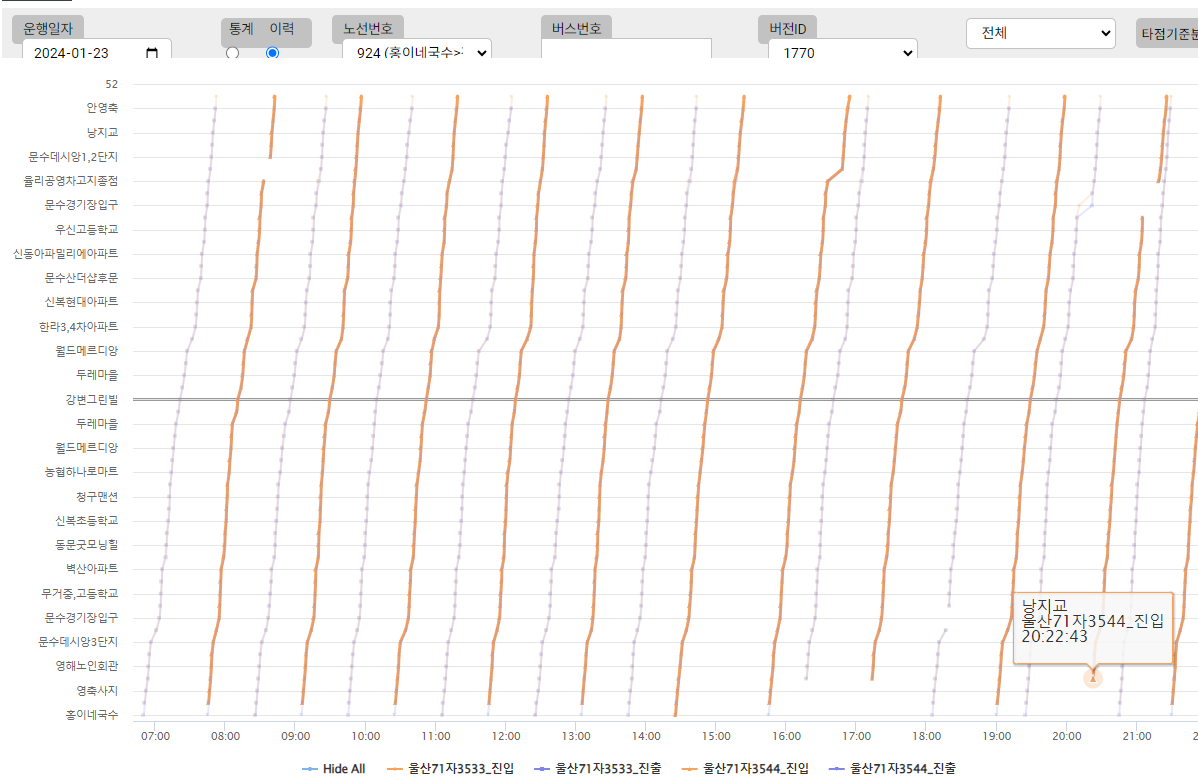Click into the 버스번호 input field
Screen dimensions: 1198x776
626,50
